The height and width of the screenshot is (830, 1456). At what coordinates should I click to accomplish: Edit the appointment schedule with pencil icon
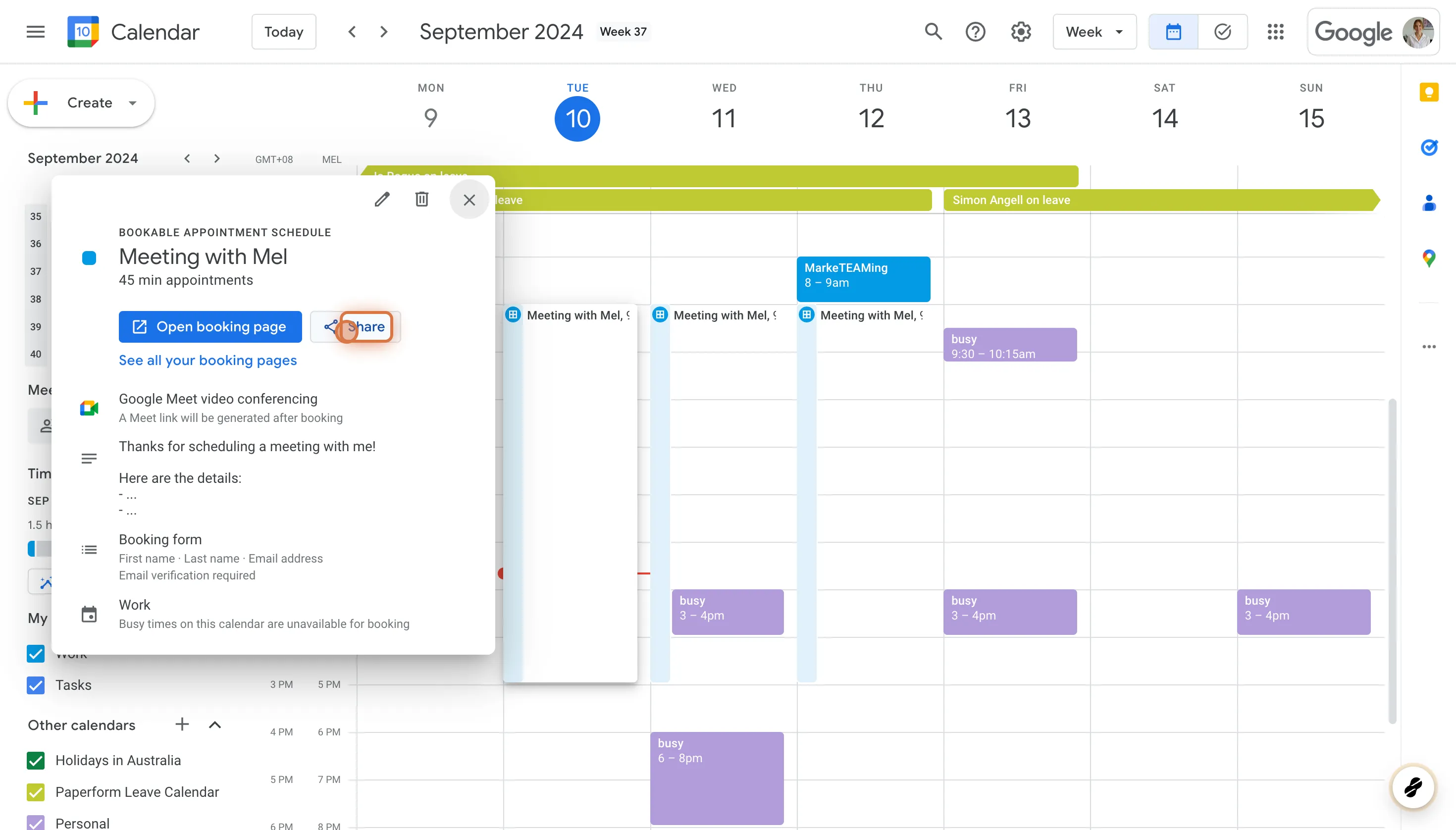click(382, 200)
